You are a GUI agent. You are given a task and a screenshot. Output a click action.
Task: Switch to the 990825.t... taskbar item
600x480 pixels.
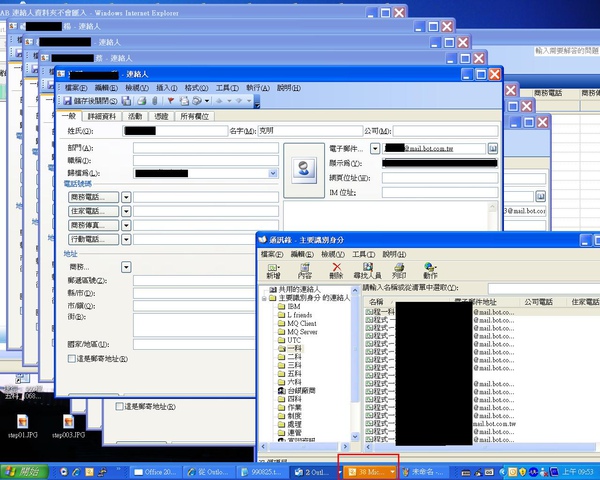pyautogui.click(x=261, y=472)
